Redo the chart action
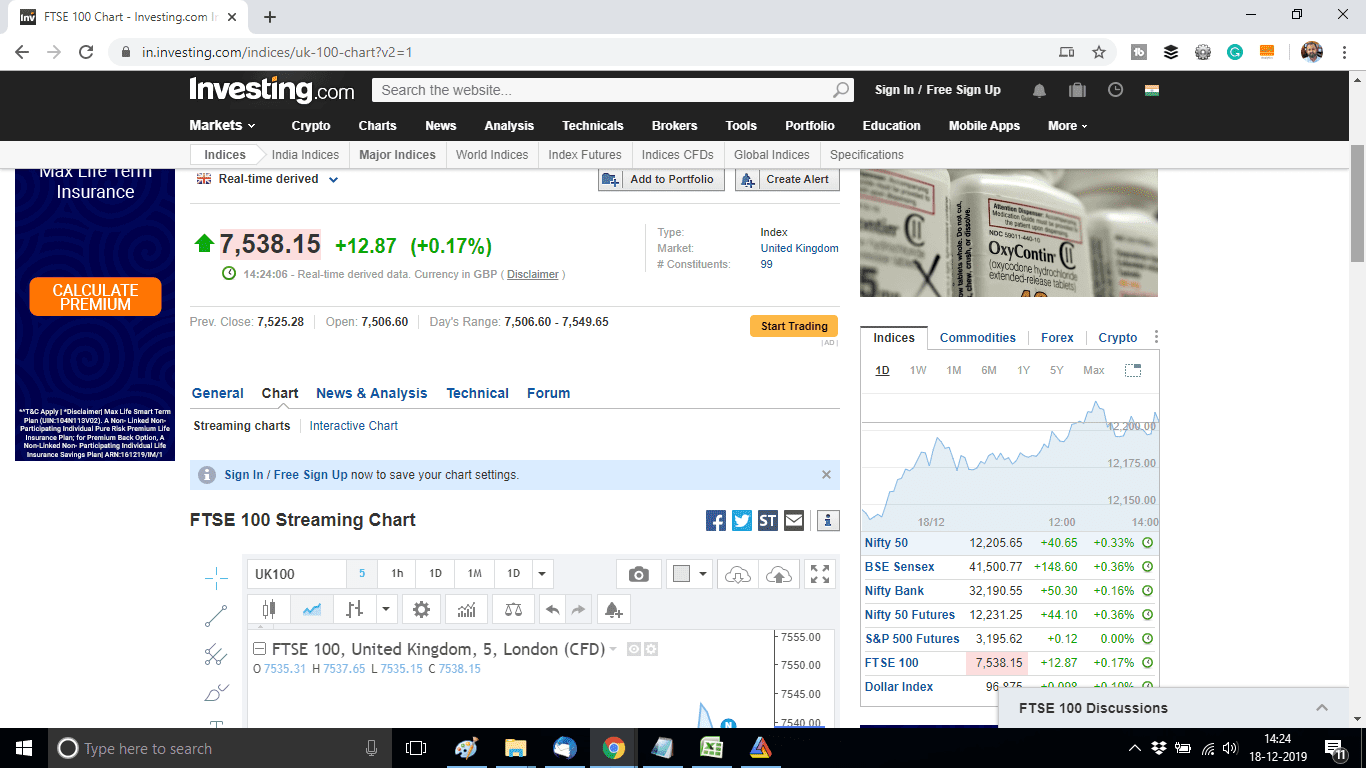1366x768 pixels. tap(578, 609)
